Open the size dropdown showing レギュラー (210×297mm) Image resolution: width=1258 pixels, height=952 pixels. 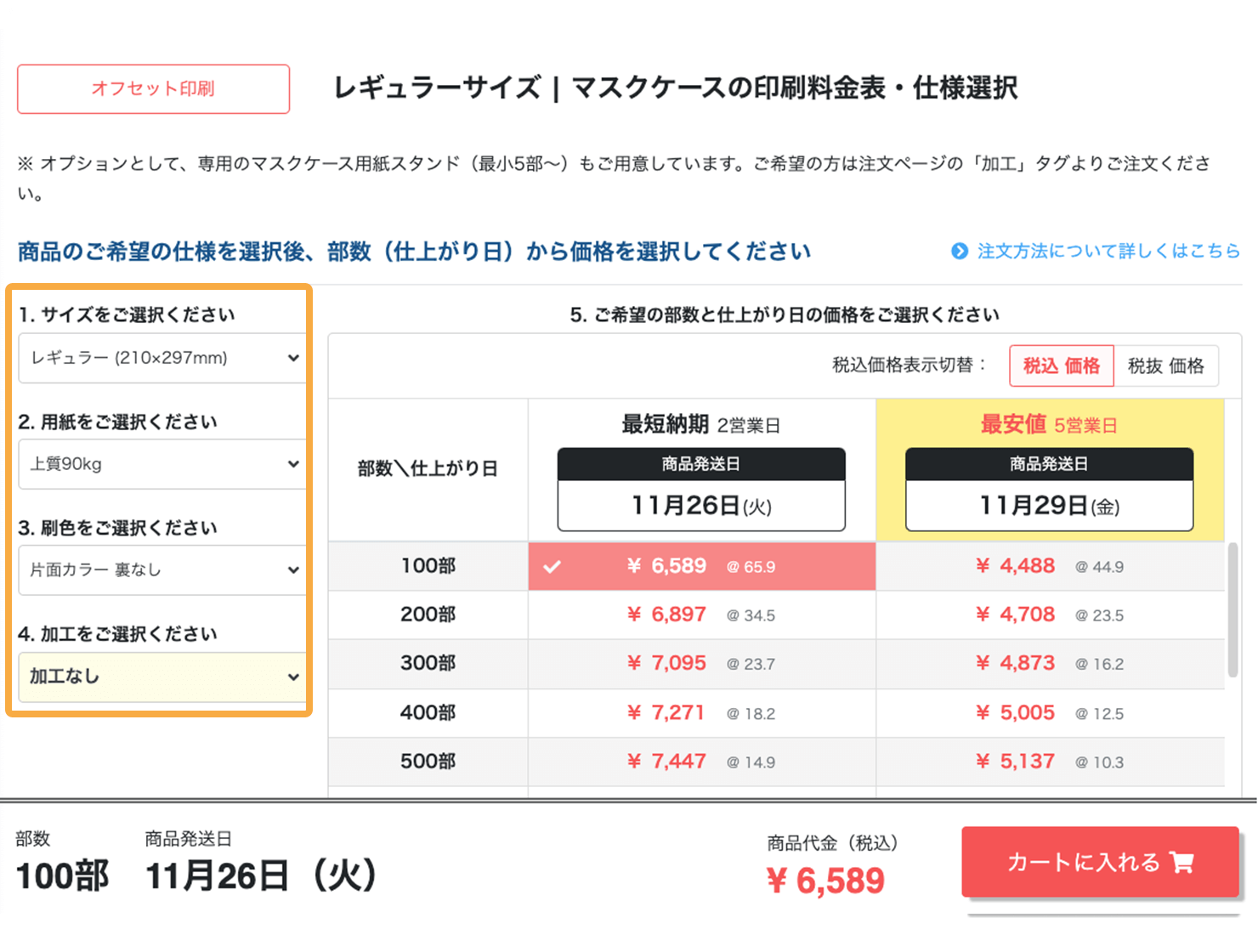tap(161, 358)
